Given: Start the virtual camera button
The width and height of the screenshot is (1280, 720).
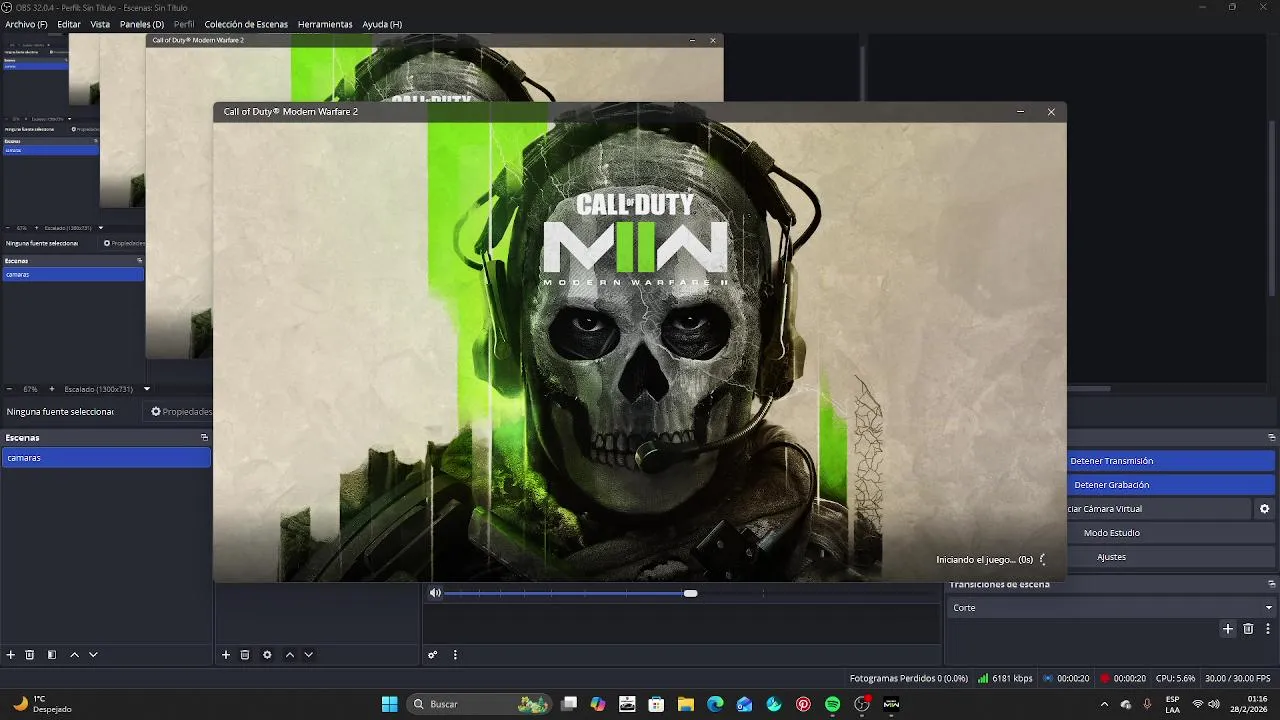Looking at the screenshot, I should tap(1159, 509).
